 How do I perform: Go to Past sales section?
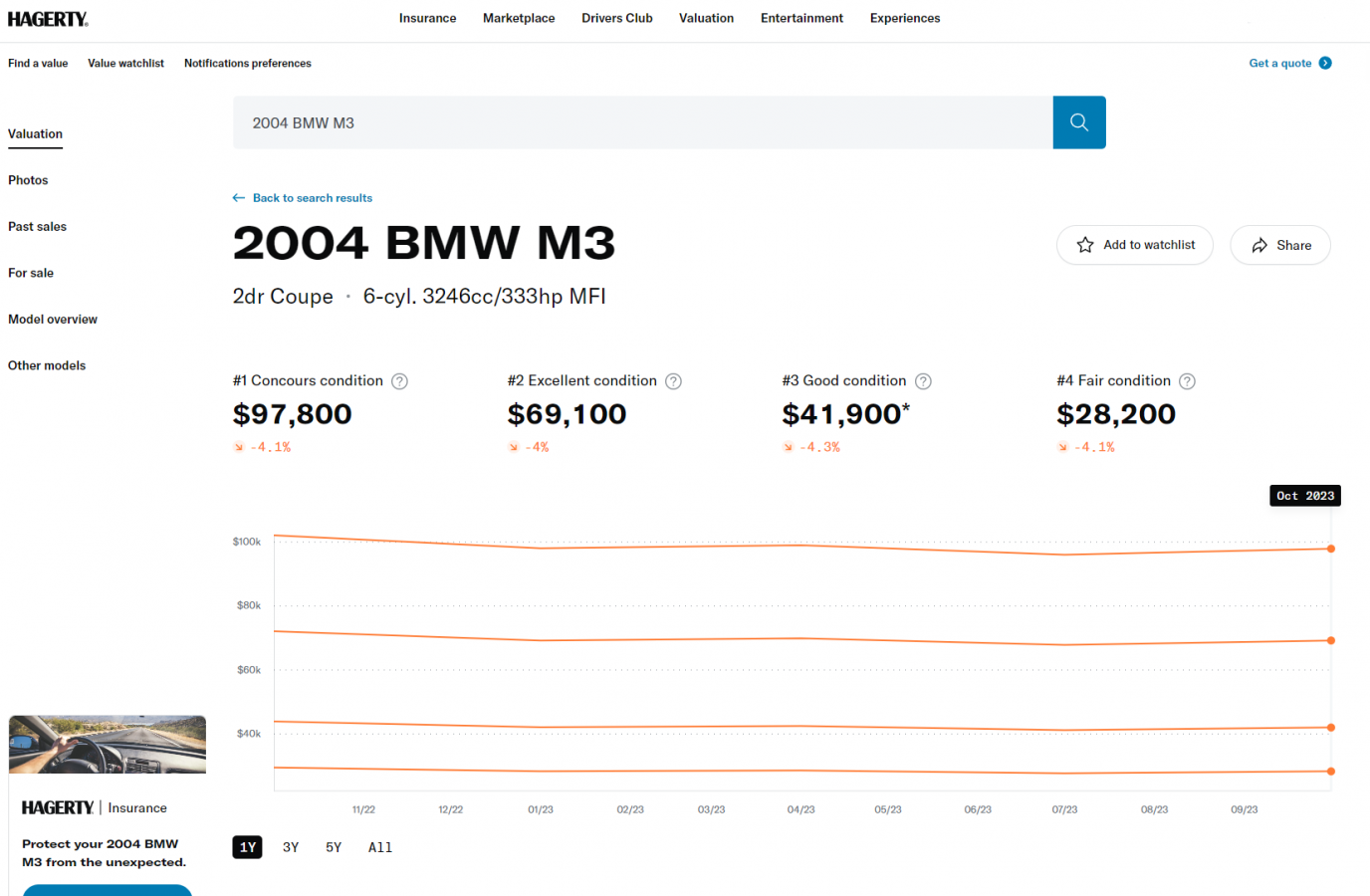pos(38,227)
